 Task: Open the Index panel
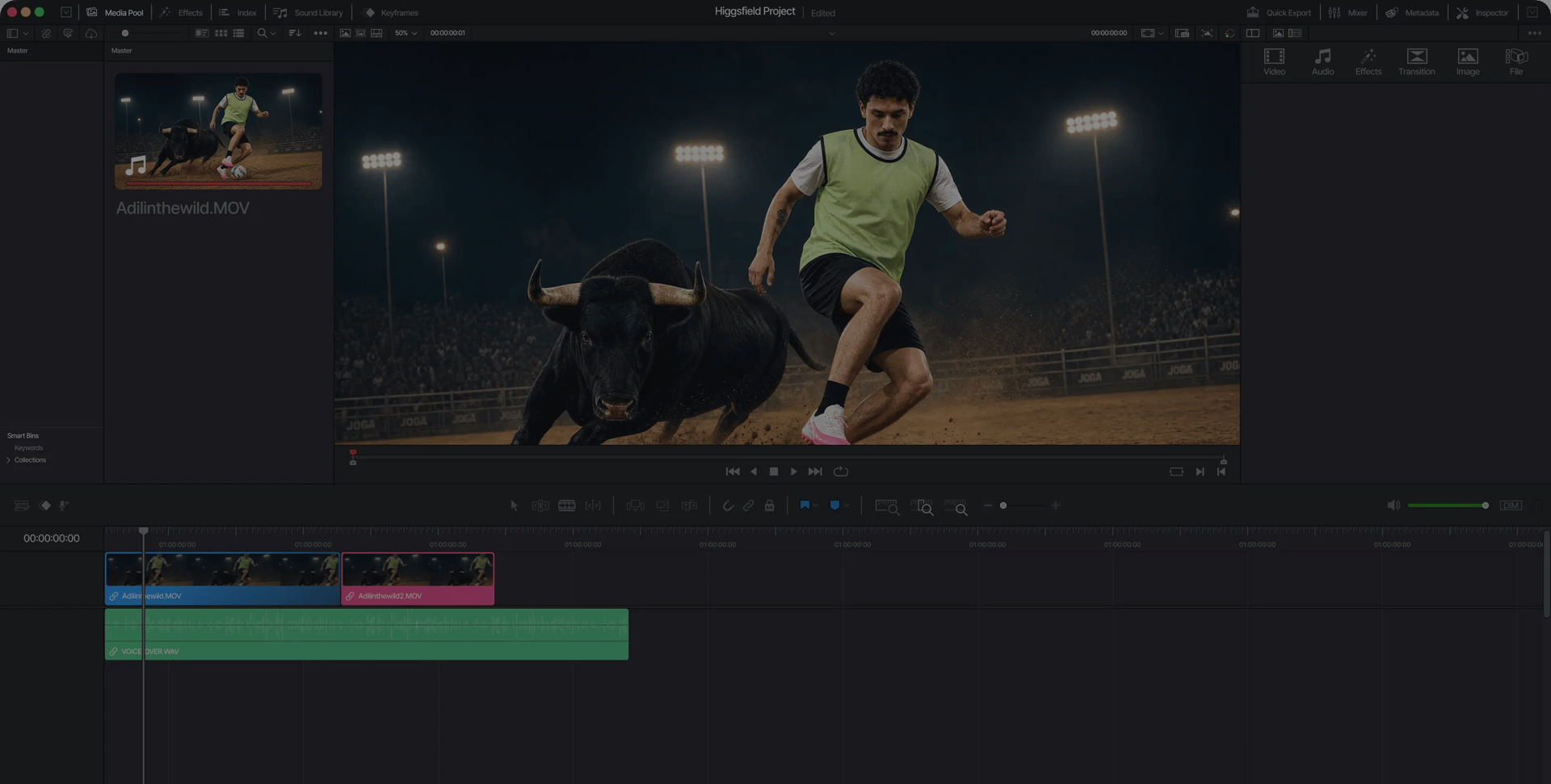coord(237,12)
